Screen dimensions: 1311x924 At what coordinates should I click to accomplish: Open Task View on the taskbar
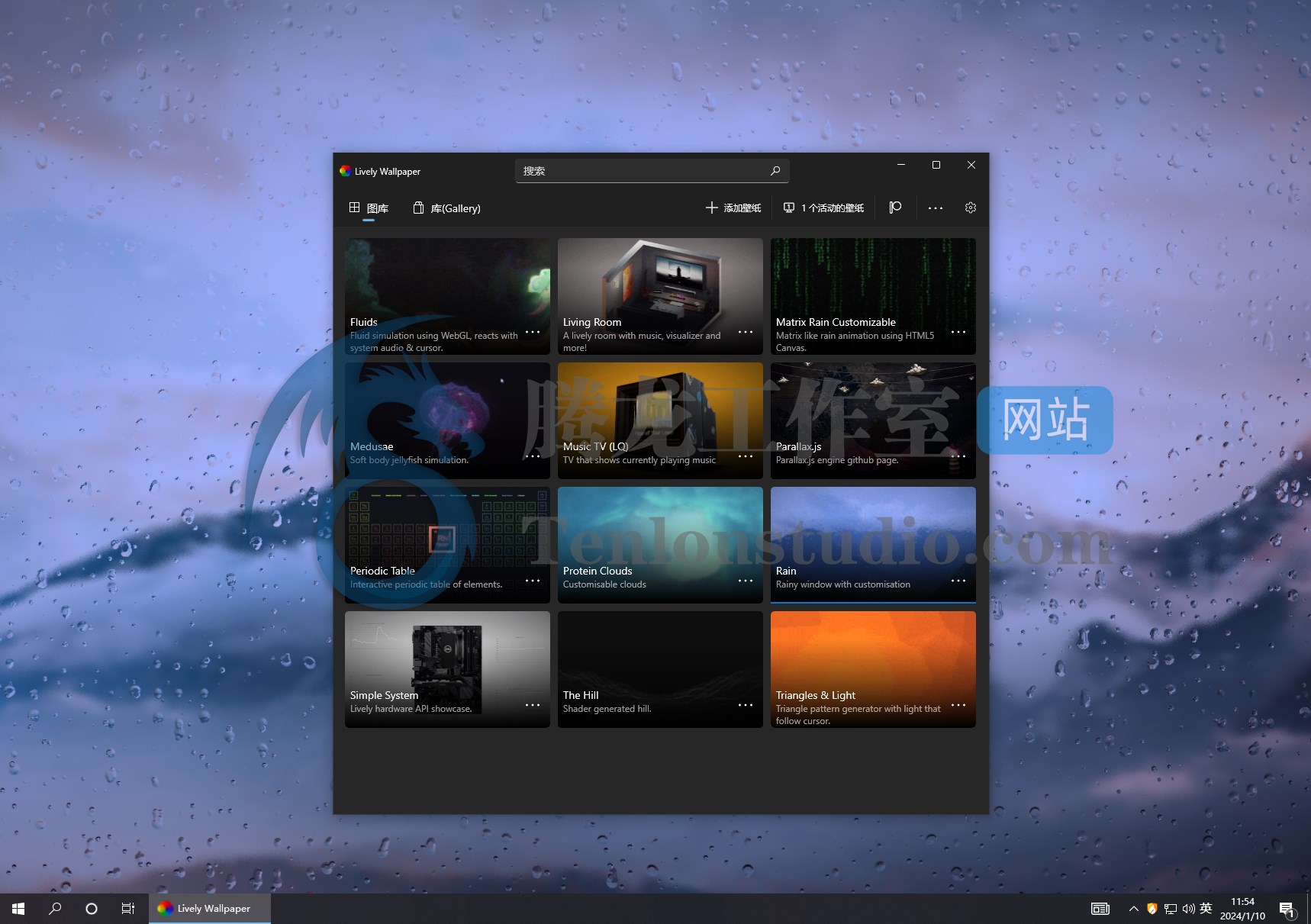128,909
